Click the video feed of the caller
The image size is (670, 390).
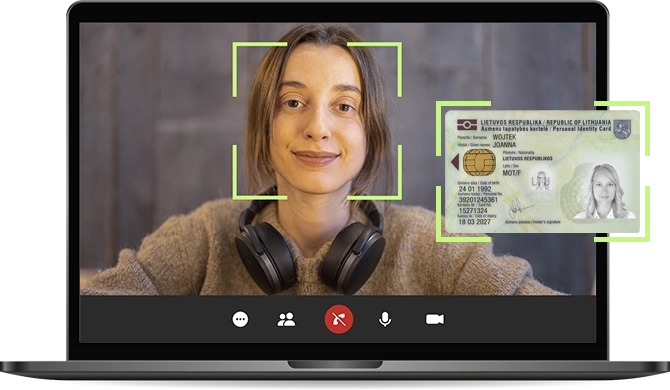point(338,158)
